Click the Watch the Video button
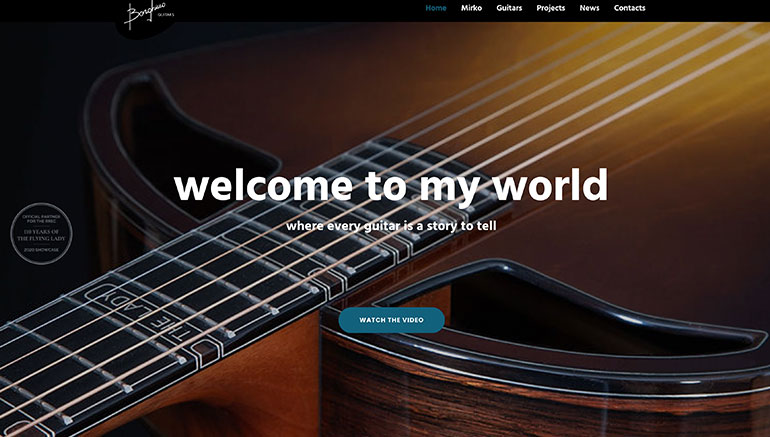The image size is (770, 437). (x=391, y=320)
